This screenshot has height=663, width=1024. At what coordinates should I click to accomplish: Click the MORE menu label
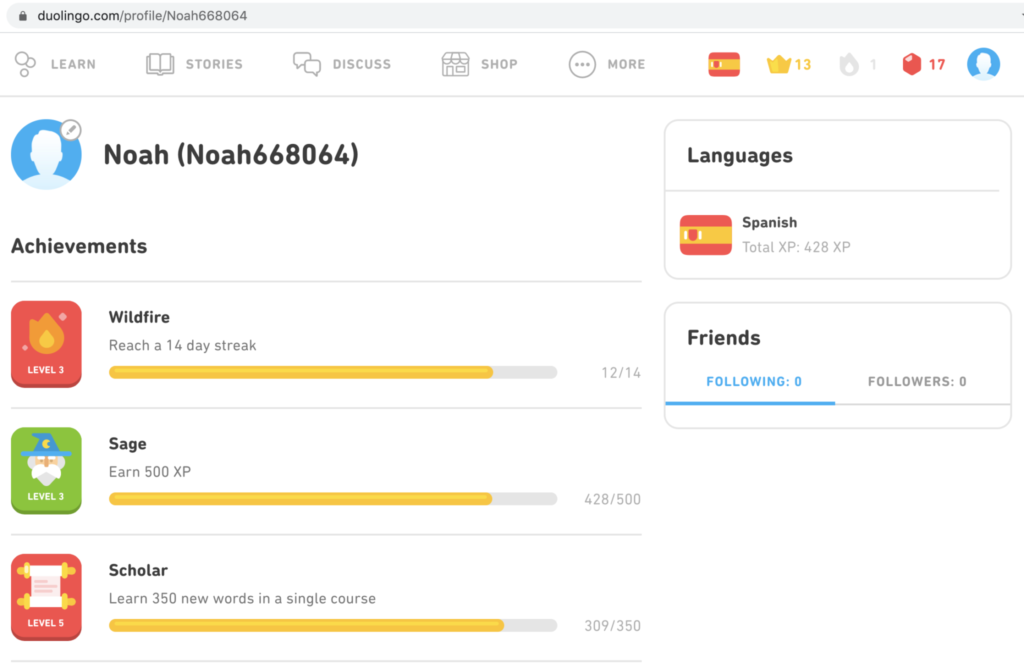(x=626, y=64)
